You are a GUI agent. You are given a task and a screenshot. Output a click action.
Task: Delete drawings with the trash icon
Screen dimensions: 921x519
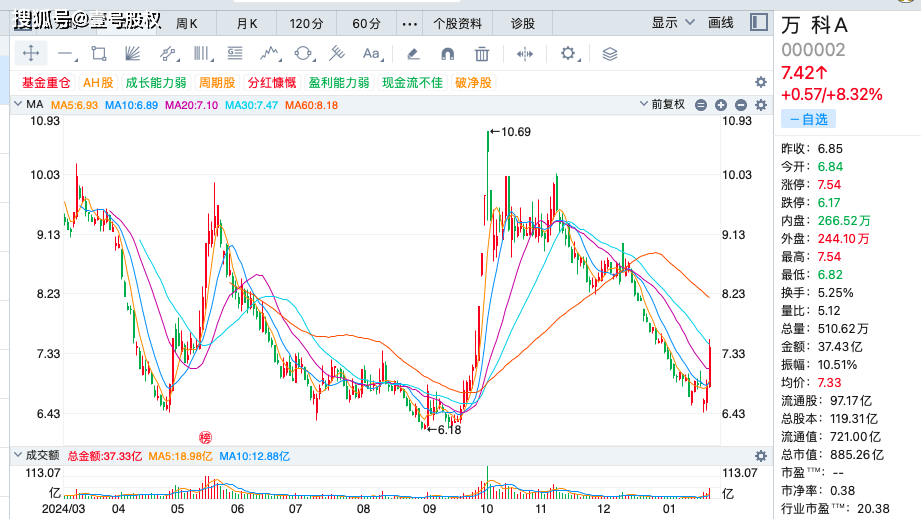click(482, 54)
